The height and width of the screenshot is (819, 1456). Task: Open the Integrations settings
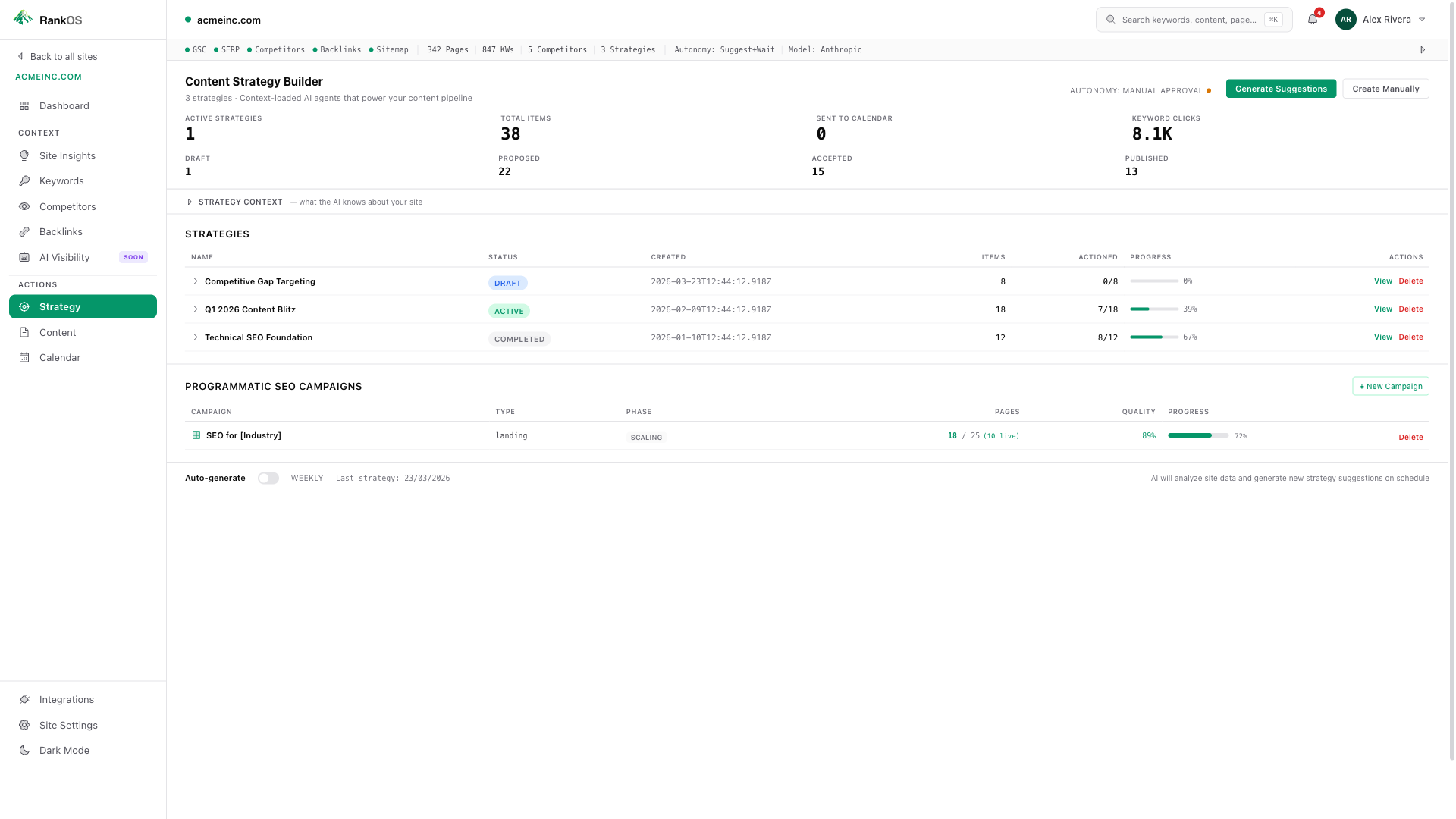66,699
